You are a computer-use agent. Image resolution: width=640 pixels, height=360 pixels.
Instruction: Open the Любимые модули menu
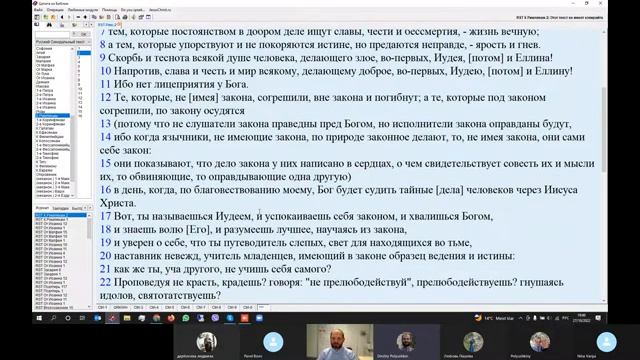(83, 10)
